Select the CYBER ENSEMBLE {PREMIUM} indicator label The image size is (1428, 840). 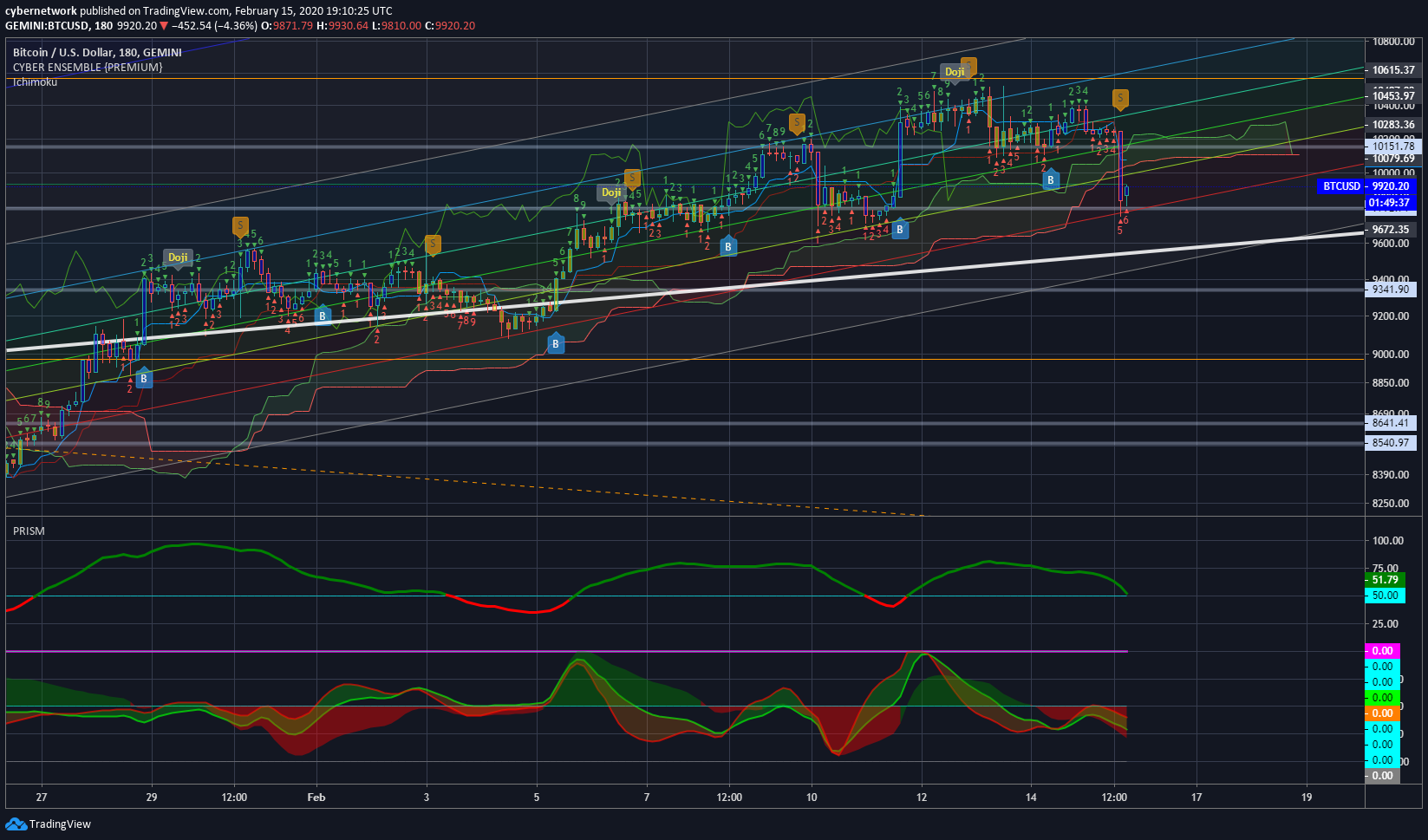click(x=88, y=68)
